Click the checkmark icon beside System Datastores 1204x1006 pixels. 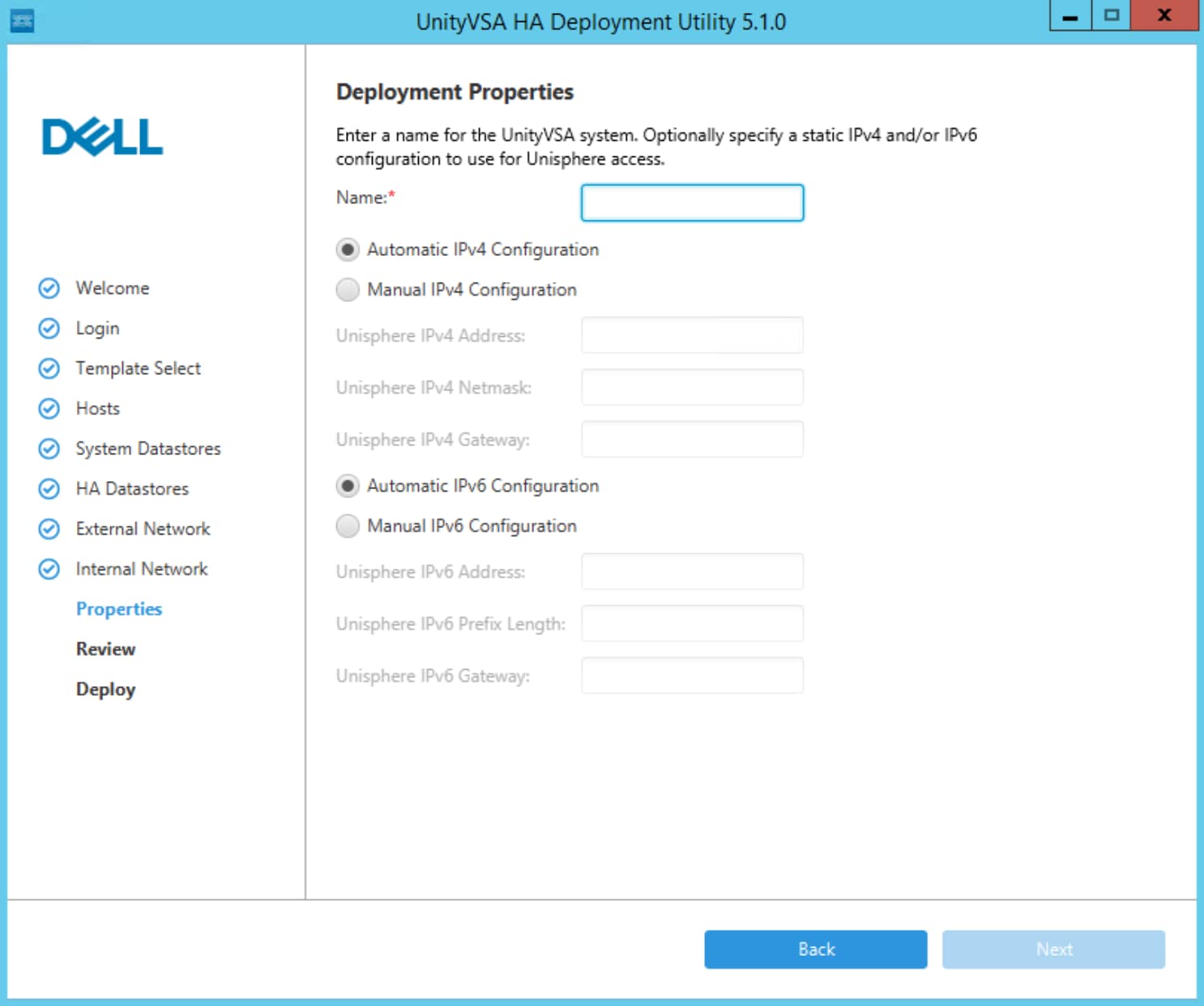49,449
